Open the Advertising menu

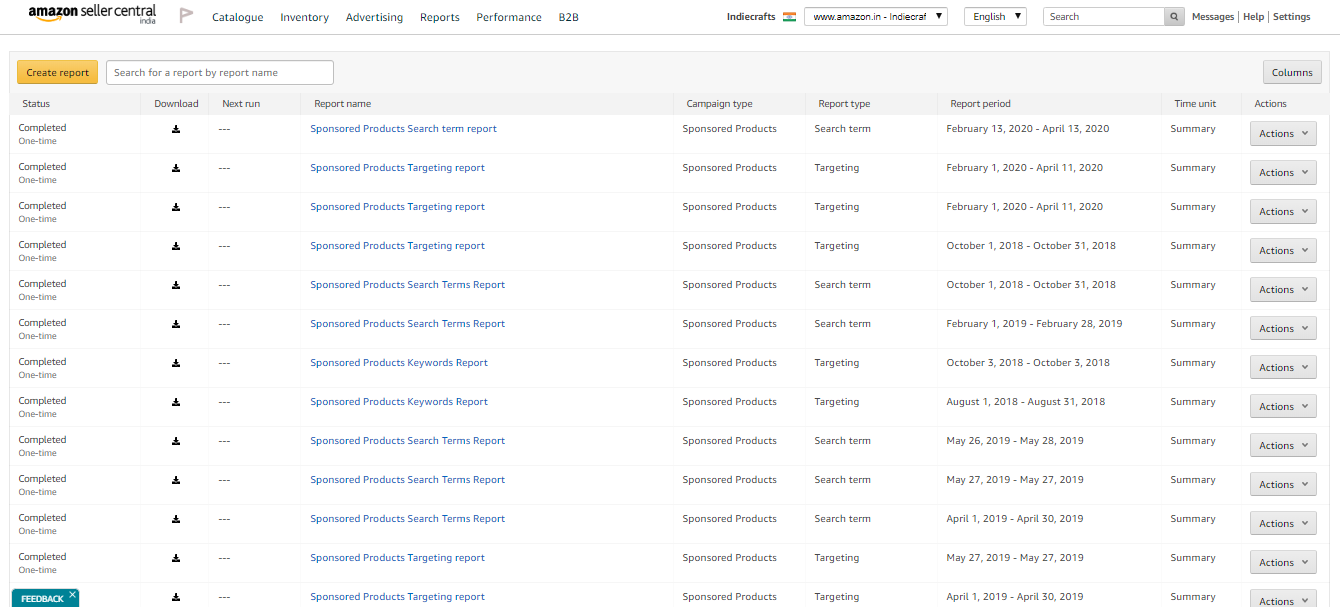click(x=374, y=17)
